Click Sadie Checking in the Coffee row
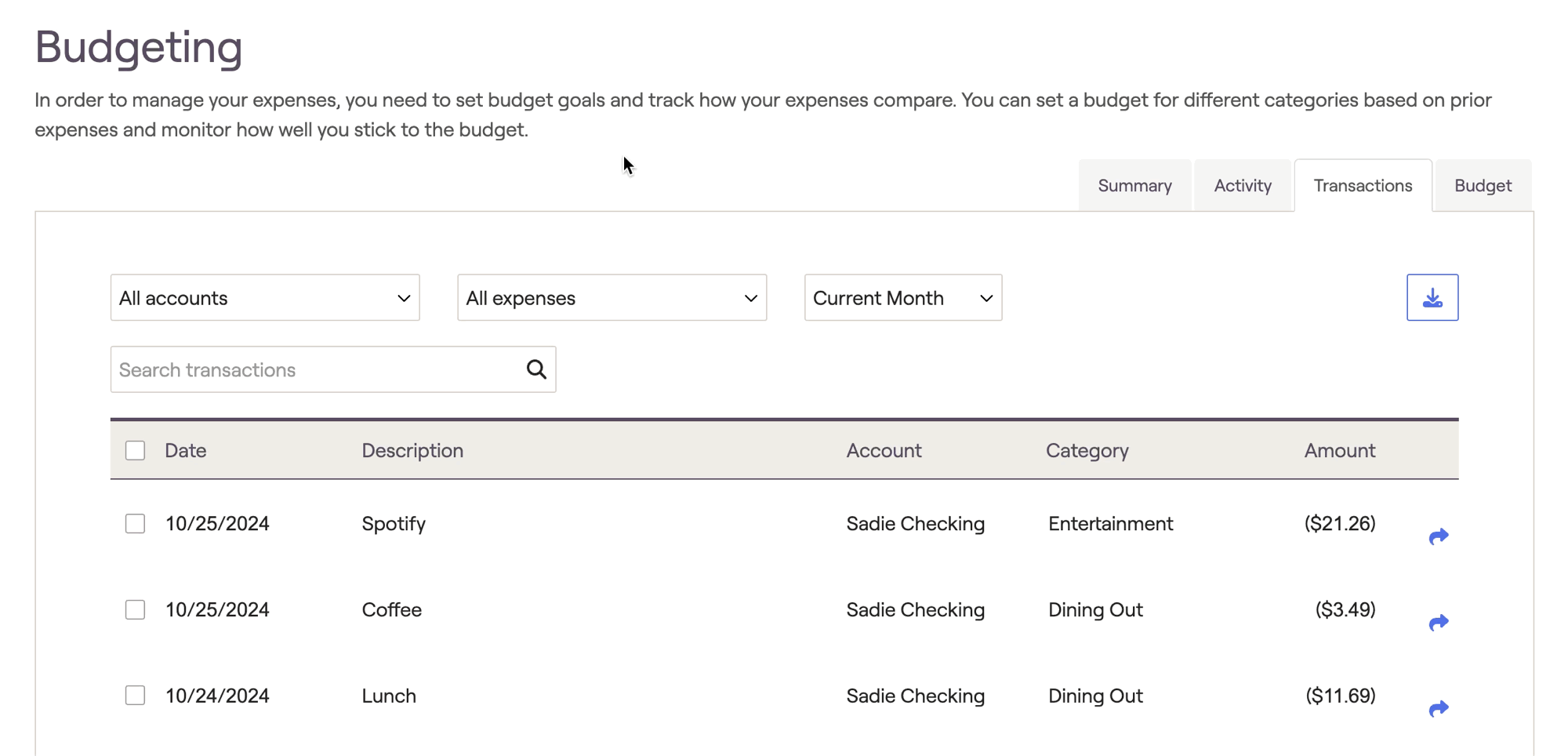Screen dimensions: 1568x756 [915, 609]
